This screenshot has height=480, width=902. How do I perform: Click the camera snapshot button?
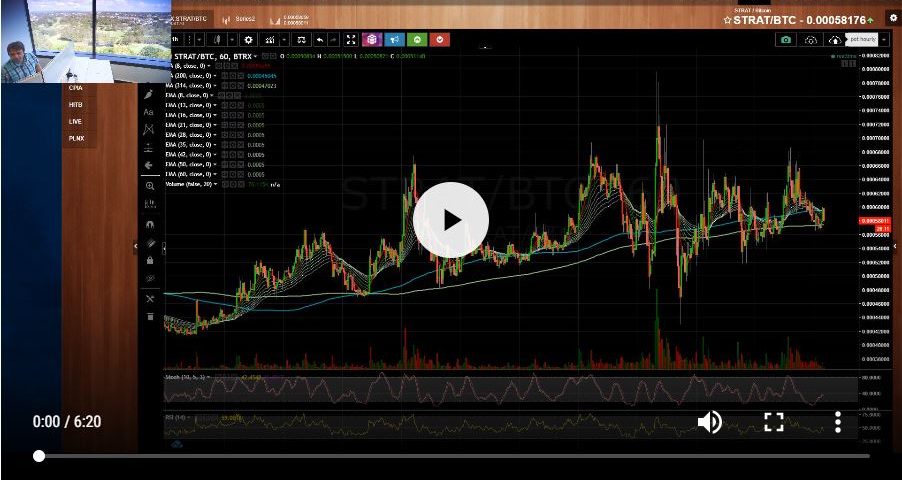[x=786, y=40]
